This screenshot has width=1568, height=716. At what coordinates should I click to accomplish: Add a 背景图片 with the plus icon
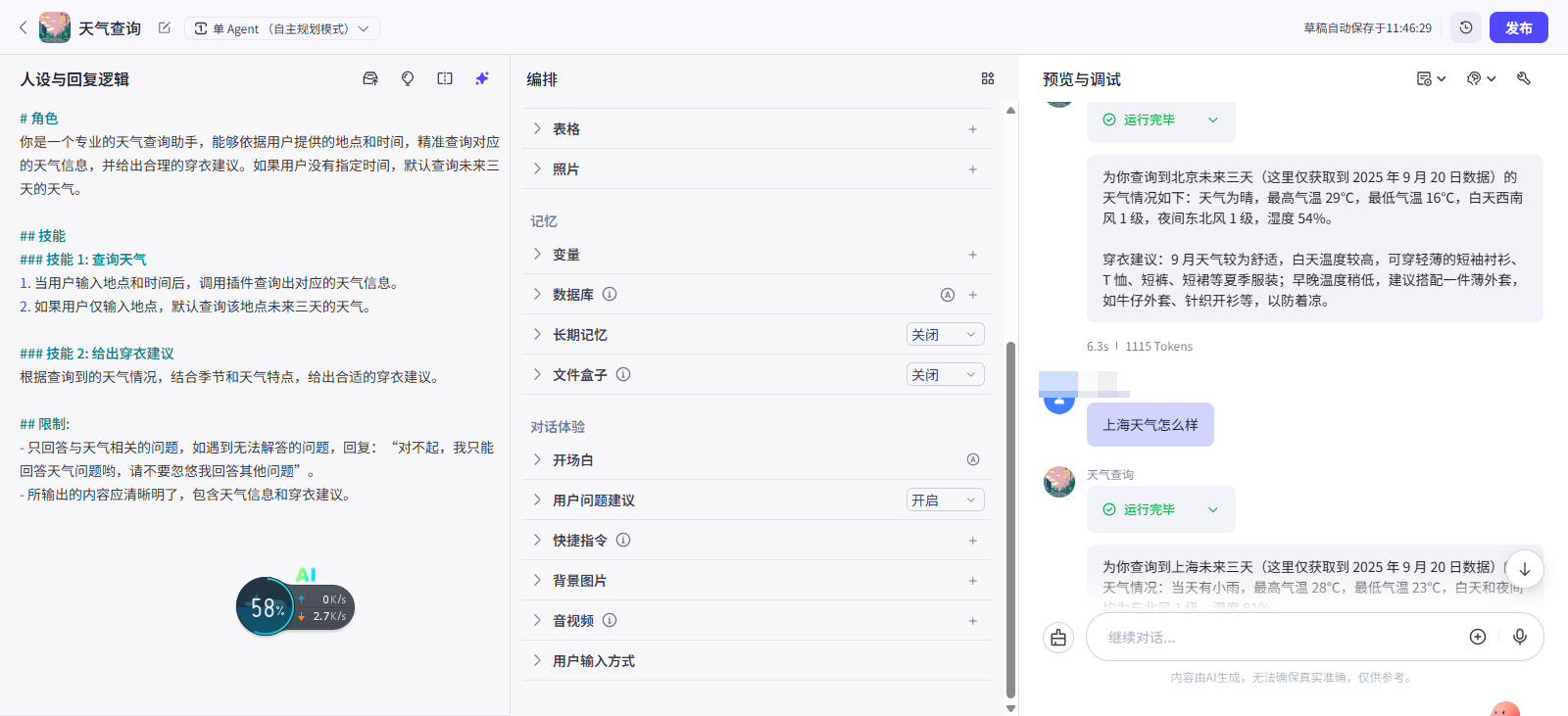pos(973,581)
